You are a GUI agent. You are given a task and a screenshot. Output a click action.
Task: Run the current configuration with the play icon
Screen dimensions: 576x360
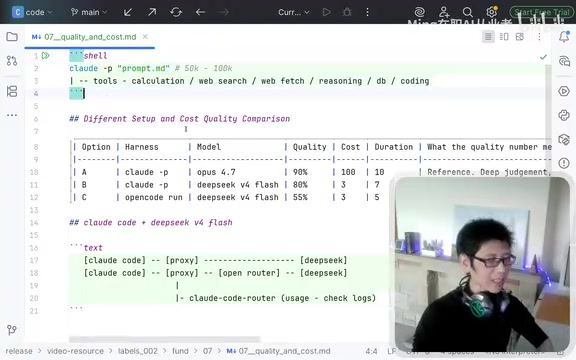coord(326,12)
